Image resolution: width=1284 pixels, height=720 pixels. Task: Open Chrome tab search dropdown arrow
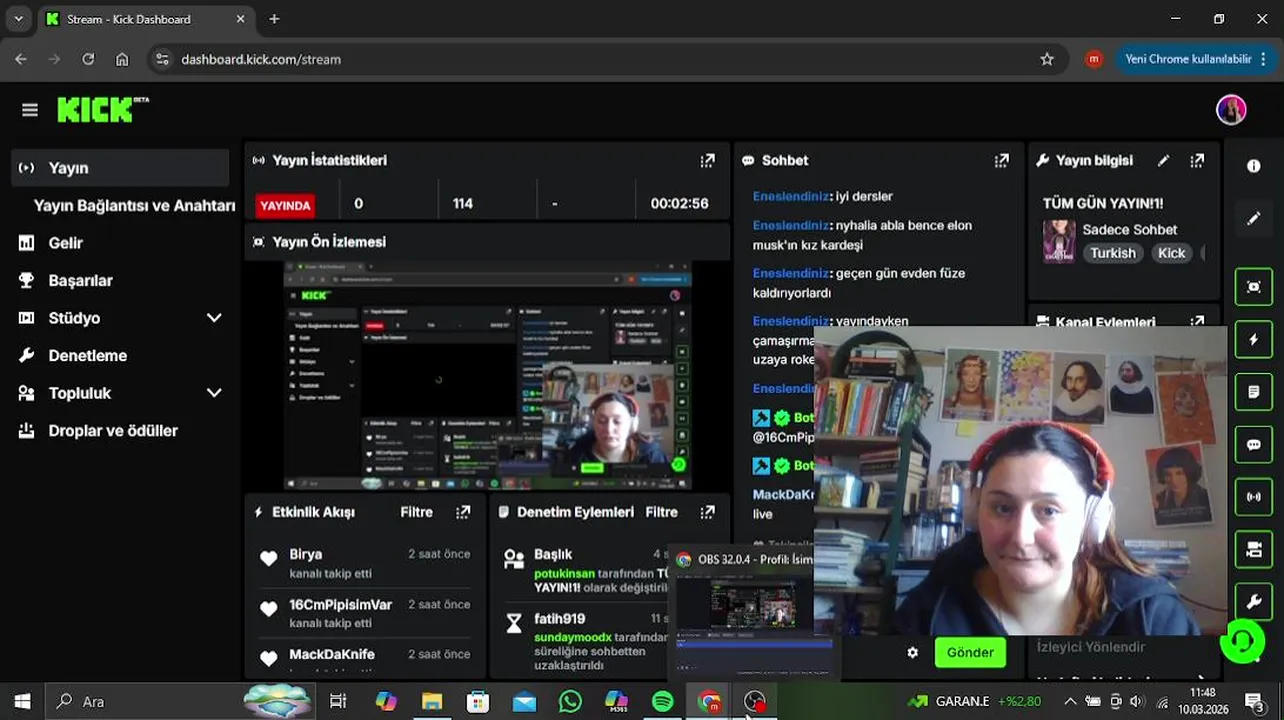pos(19,19)
